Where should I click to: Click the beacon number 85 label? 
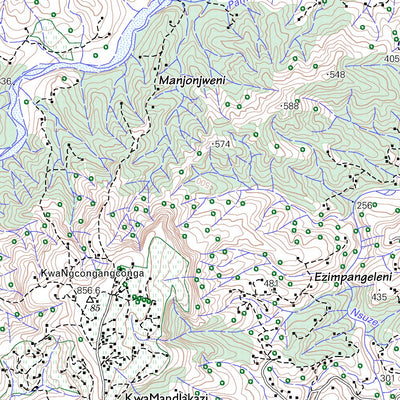(95, 308)
